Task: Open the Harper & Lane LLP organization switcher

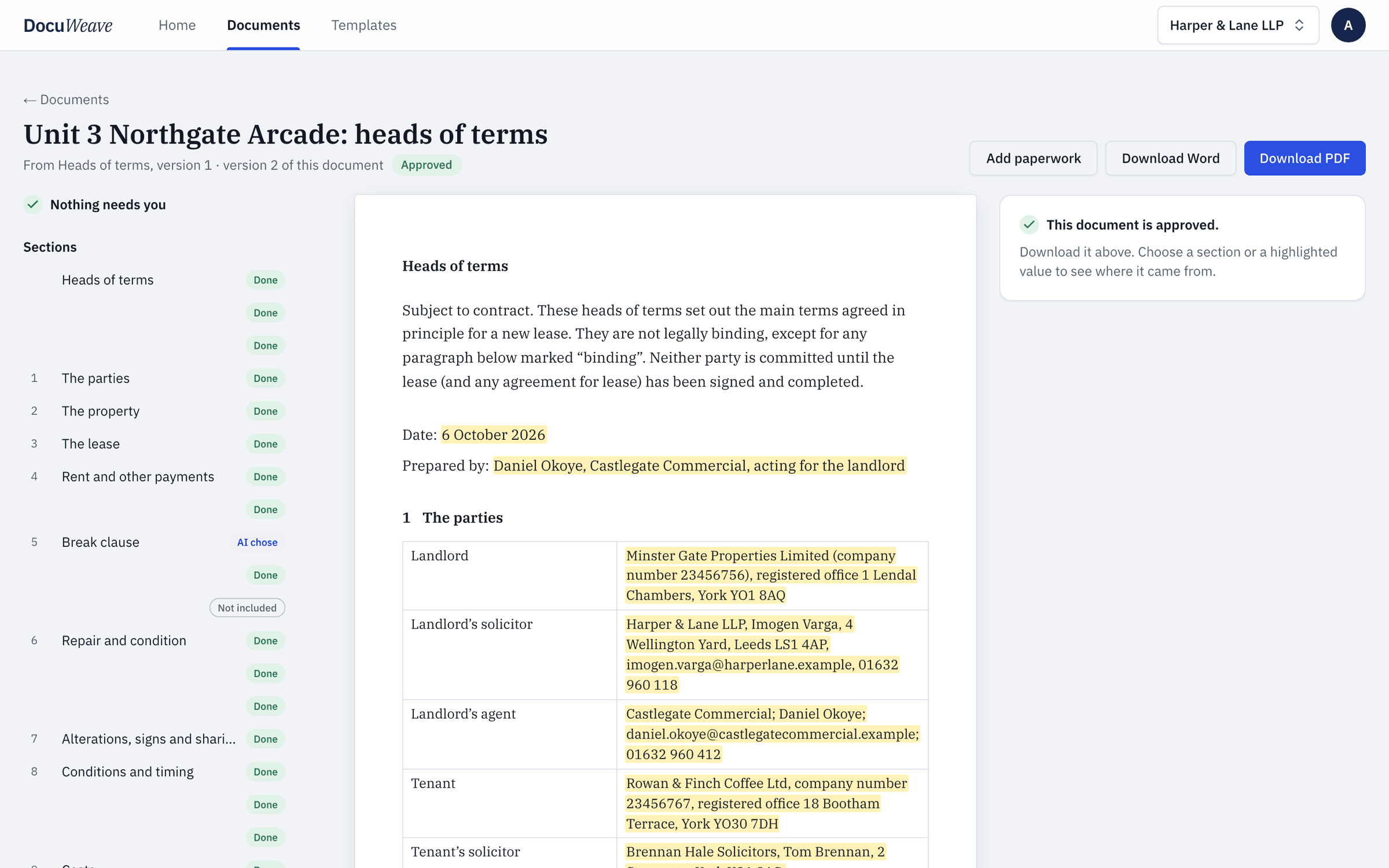Action: (x=1238, y=25)
